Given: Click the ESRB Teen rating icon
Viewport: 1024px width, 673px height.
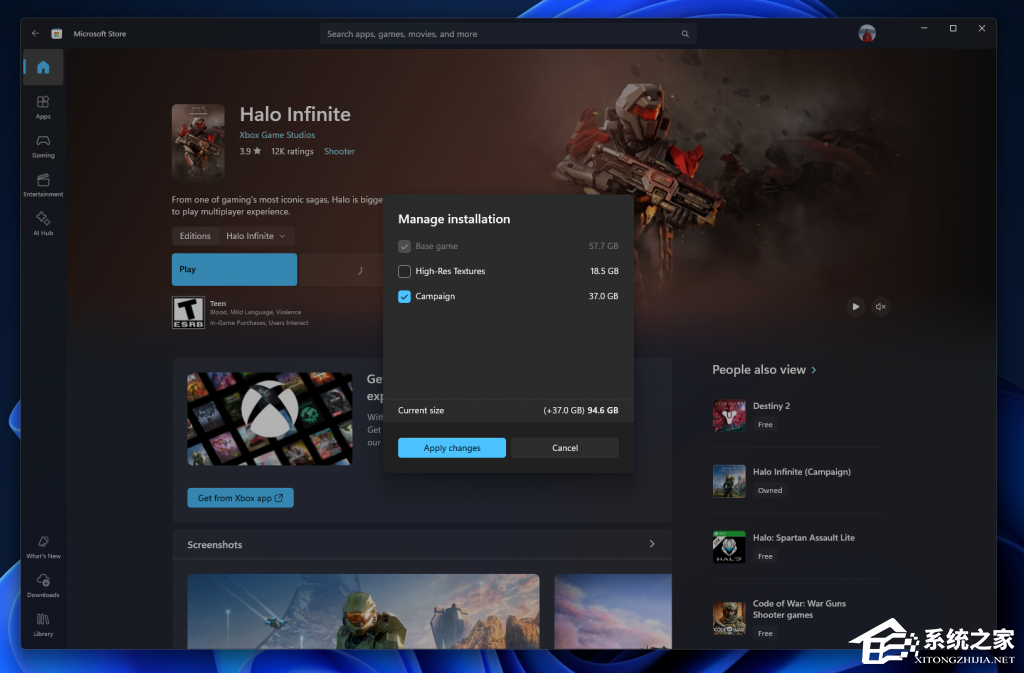Looking at the screenshot, I should tap(188, 313).
